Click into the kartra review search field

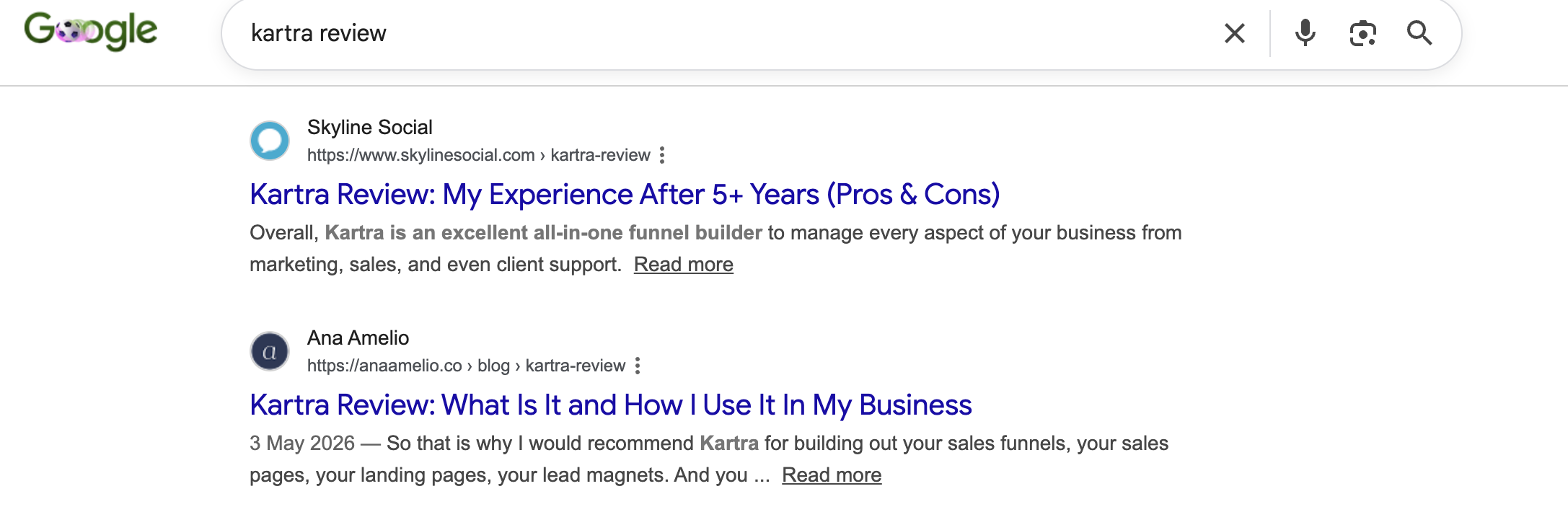pos(721,33)
